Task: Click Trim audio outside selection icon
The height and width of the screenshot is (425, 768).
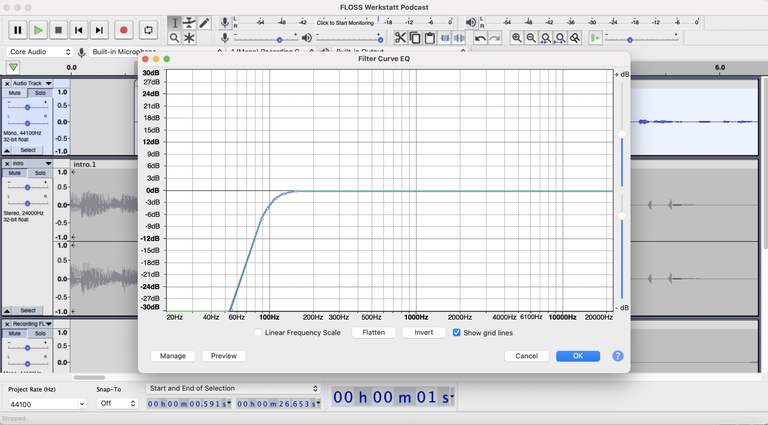Action: pyautogui.click(x=445, y=38)
